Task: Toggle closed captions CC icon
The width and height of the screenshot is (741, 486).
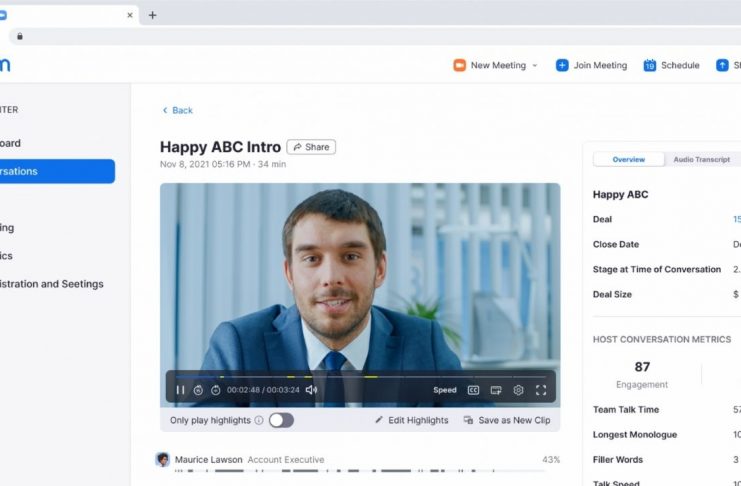Action: tap(473, 390)
